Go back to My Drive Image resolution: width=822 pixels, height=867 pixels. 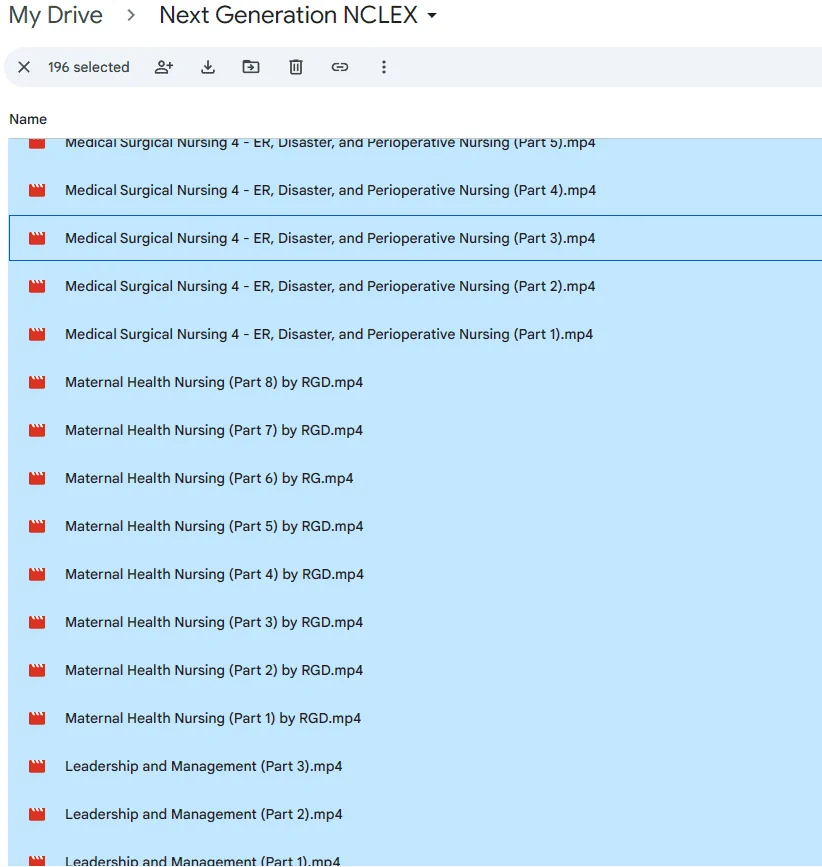(x=56, y=15)
